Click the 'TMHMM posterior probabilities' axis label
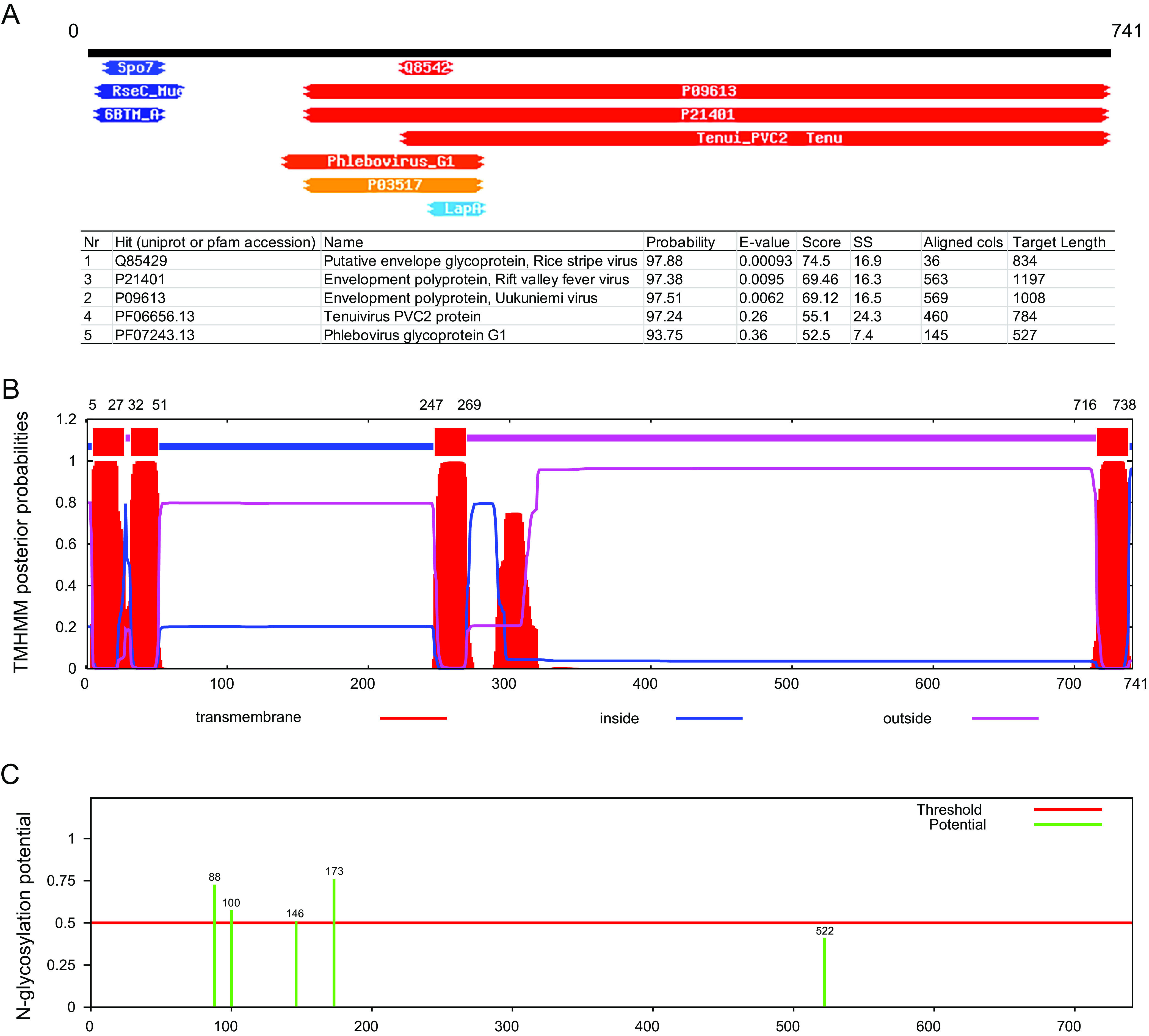 point(21,542)
